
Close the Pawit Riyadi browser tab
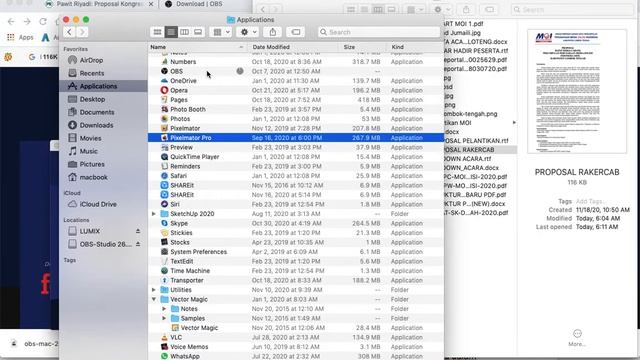[151, 4]
